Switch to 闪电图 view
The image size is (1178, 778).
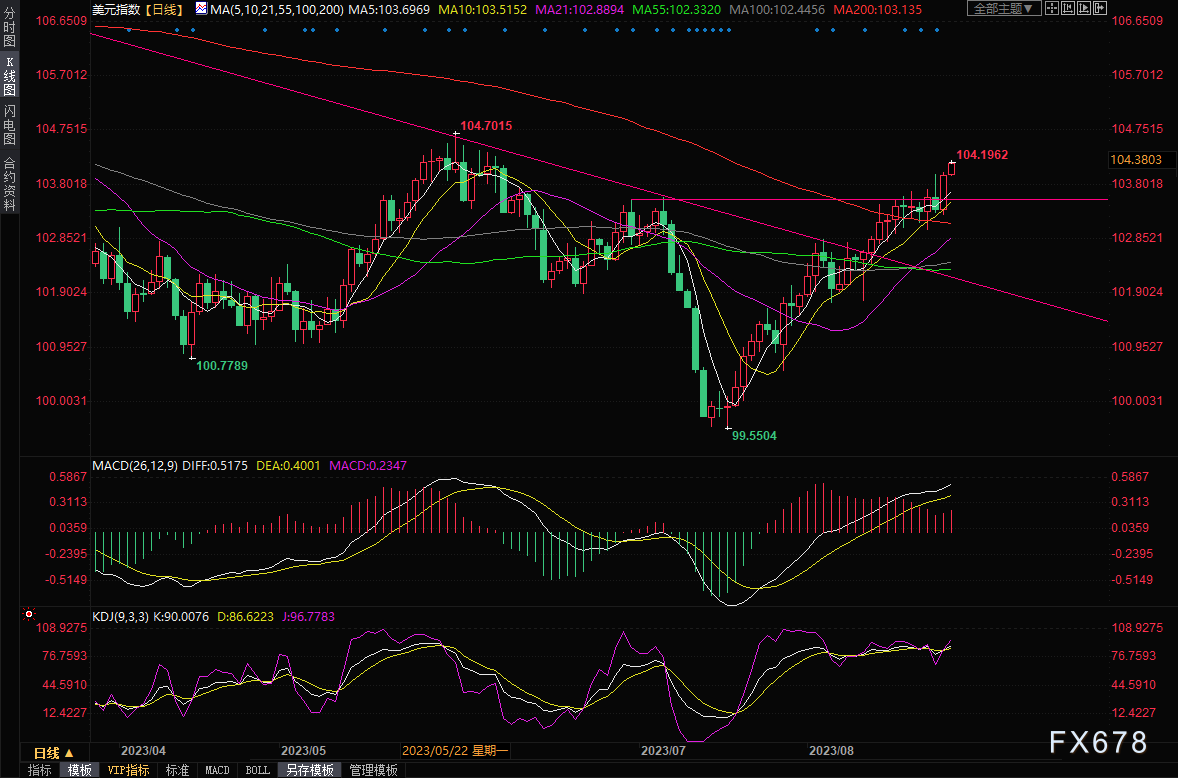tap(9, 125)
